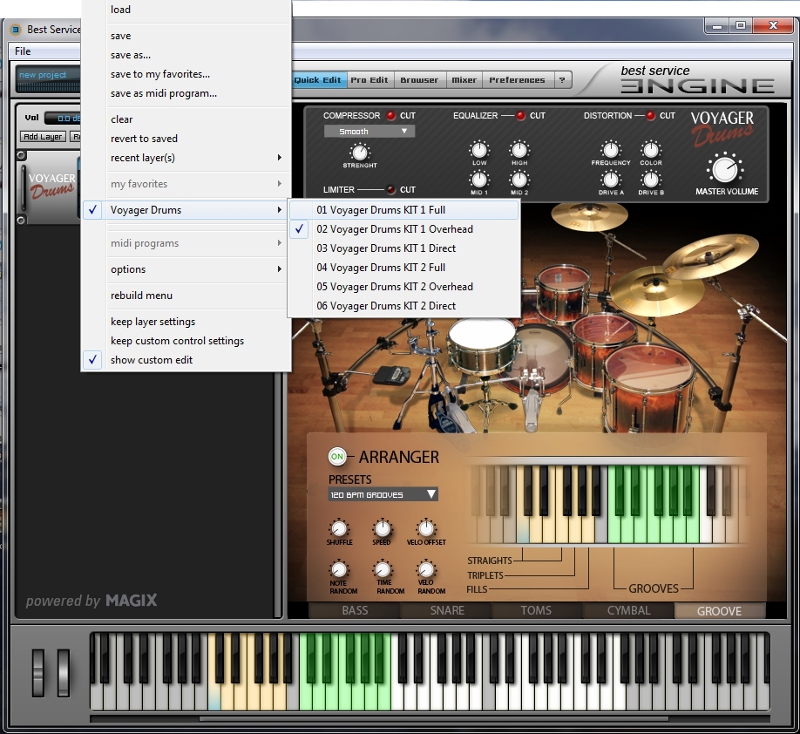Click the Best Service app icon in title bar
This screenshot has width=800, height=734.
[16, 30]
